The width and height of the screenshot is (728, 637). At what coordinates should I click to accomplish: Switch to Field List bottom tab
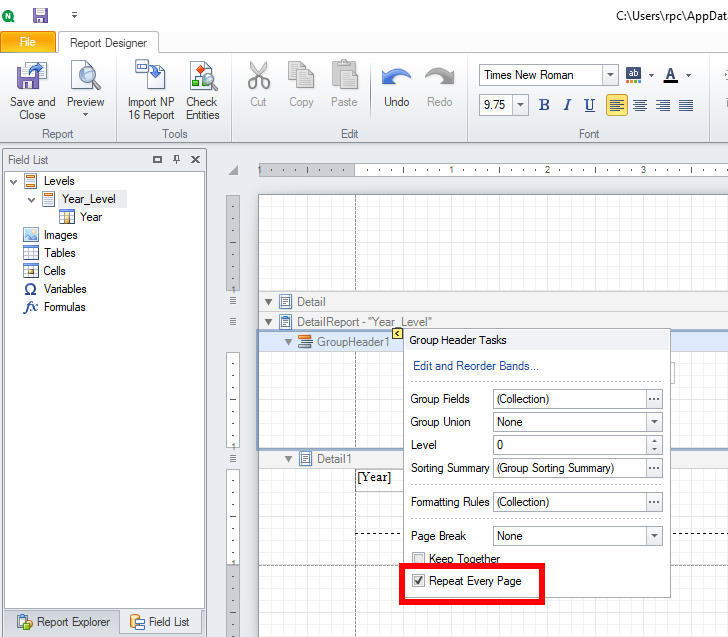pos(160,622)
